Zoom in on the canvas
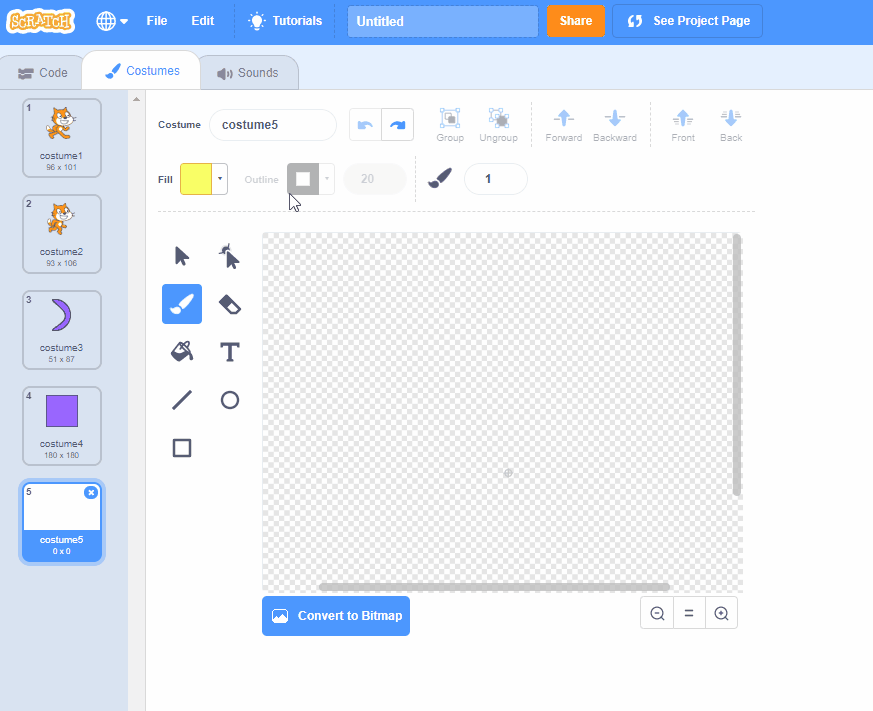The image size is (873, 711). pyautogui.click(x=721, y=614)
